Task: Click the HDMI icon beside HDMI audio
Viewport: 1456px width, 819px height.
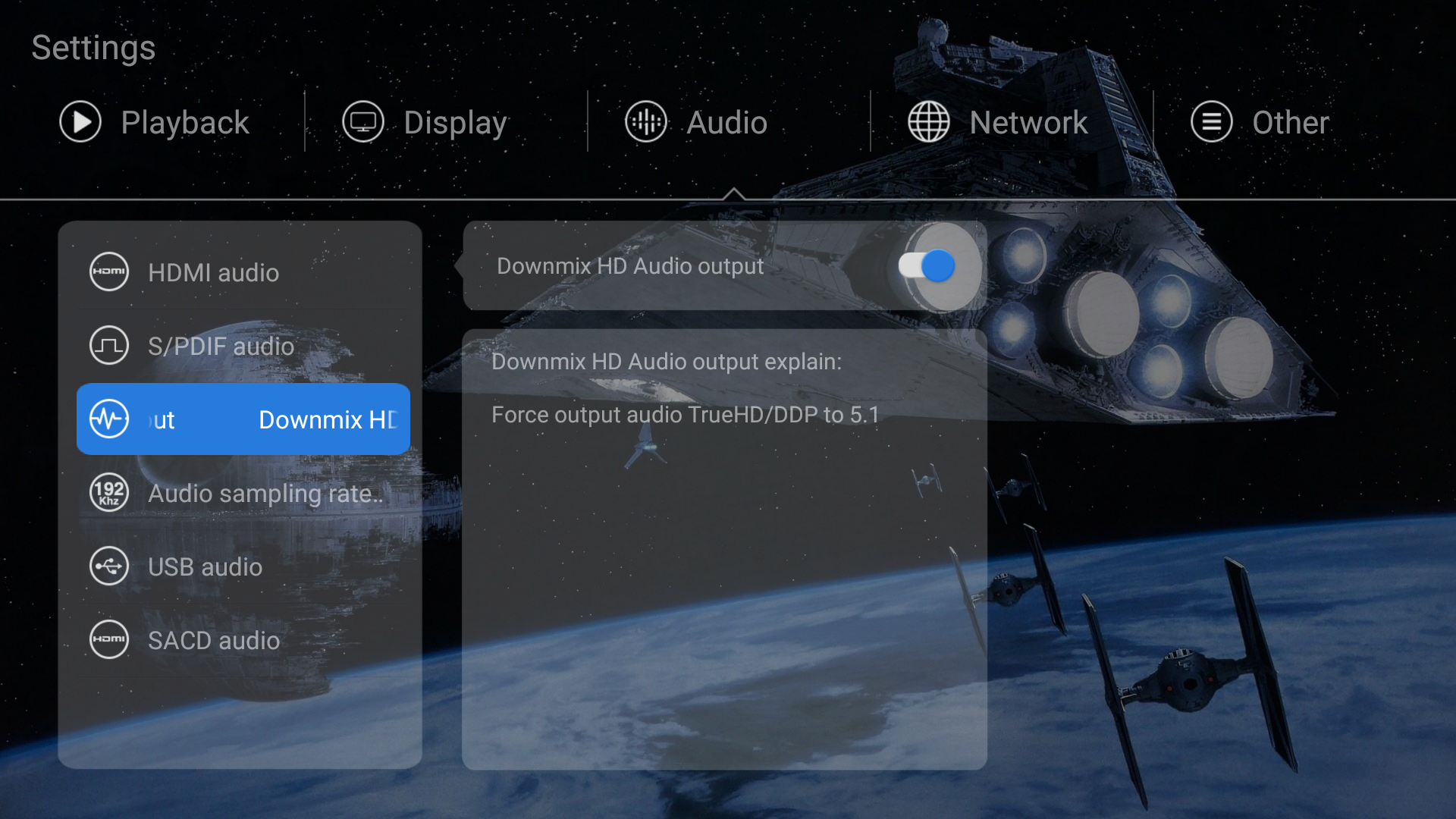Action: (109, 271)
